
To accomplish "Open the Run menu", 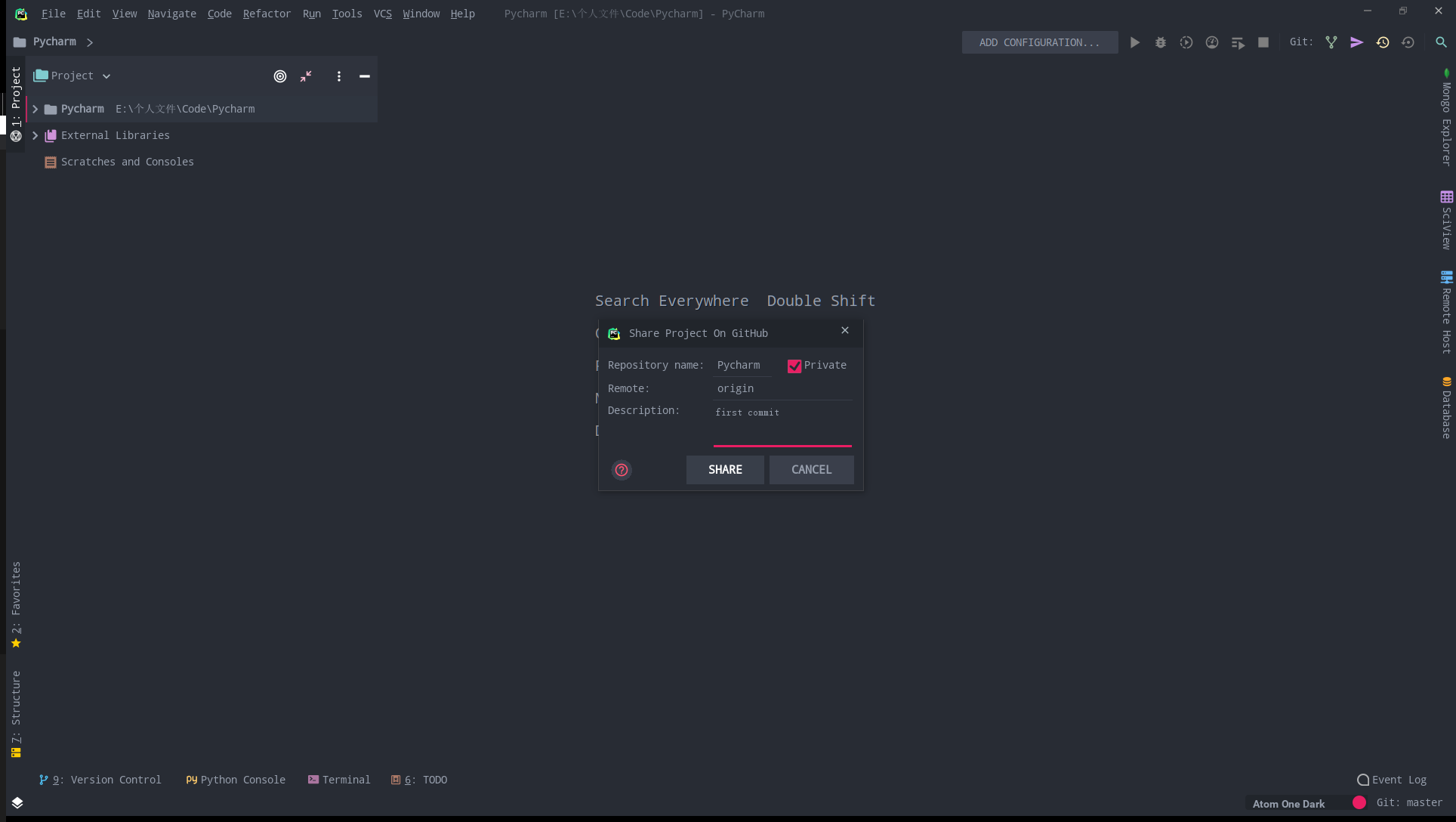I will point(312,14).
